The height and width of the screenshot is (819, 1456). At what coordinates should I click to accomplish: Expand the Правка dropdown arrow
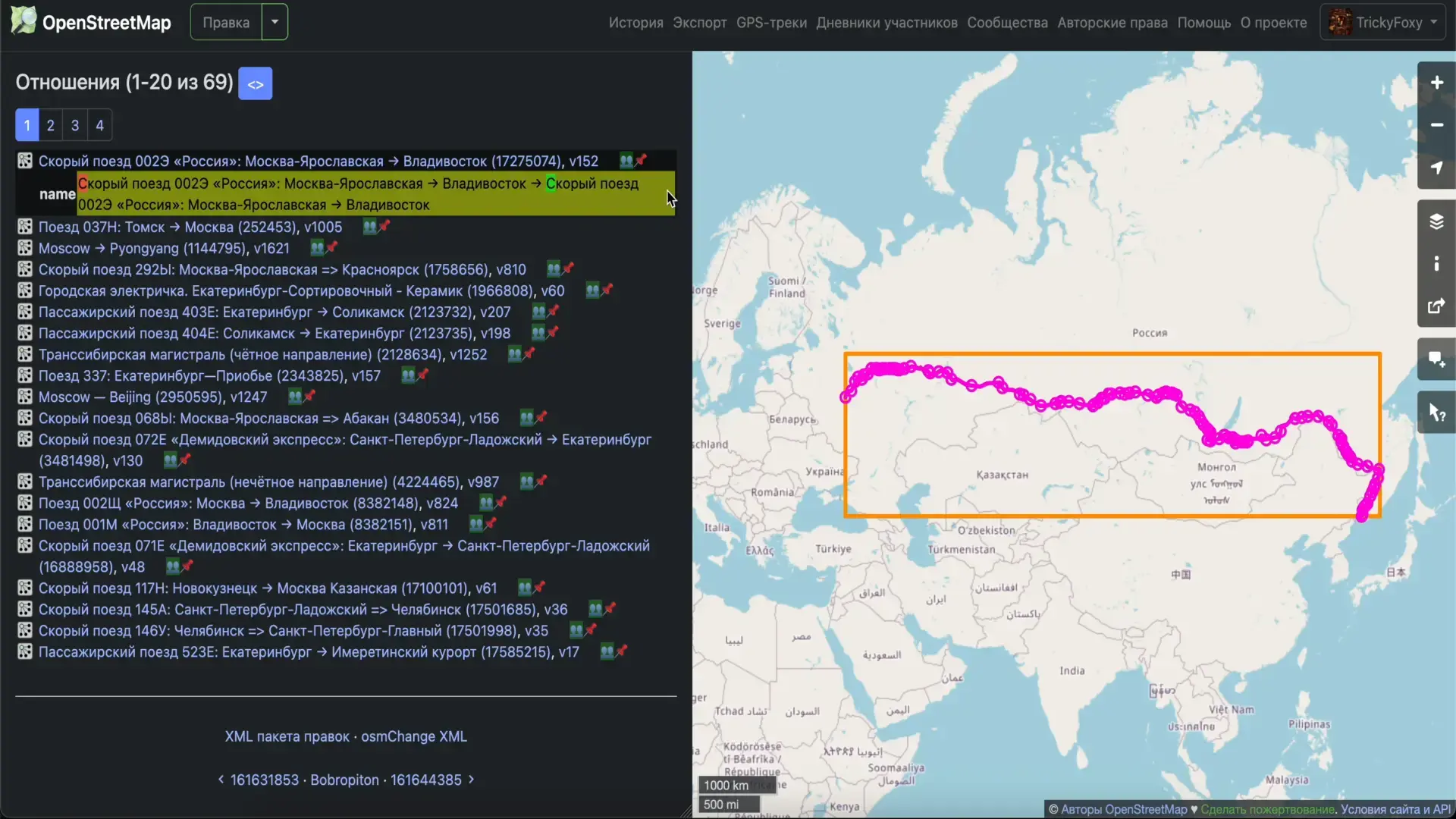coord(275,22)
